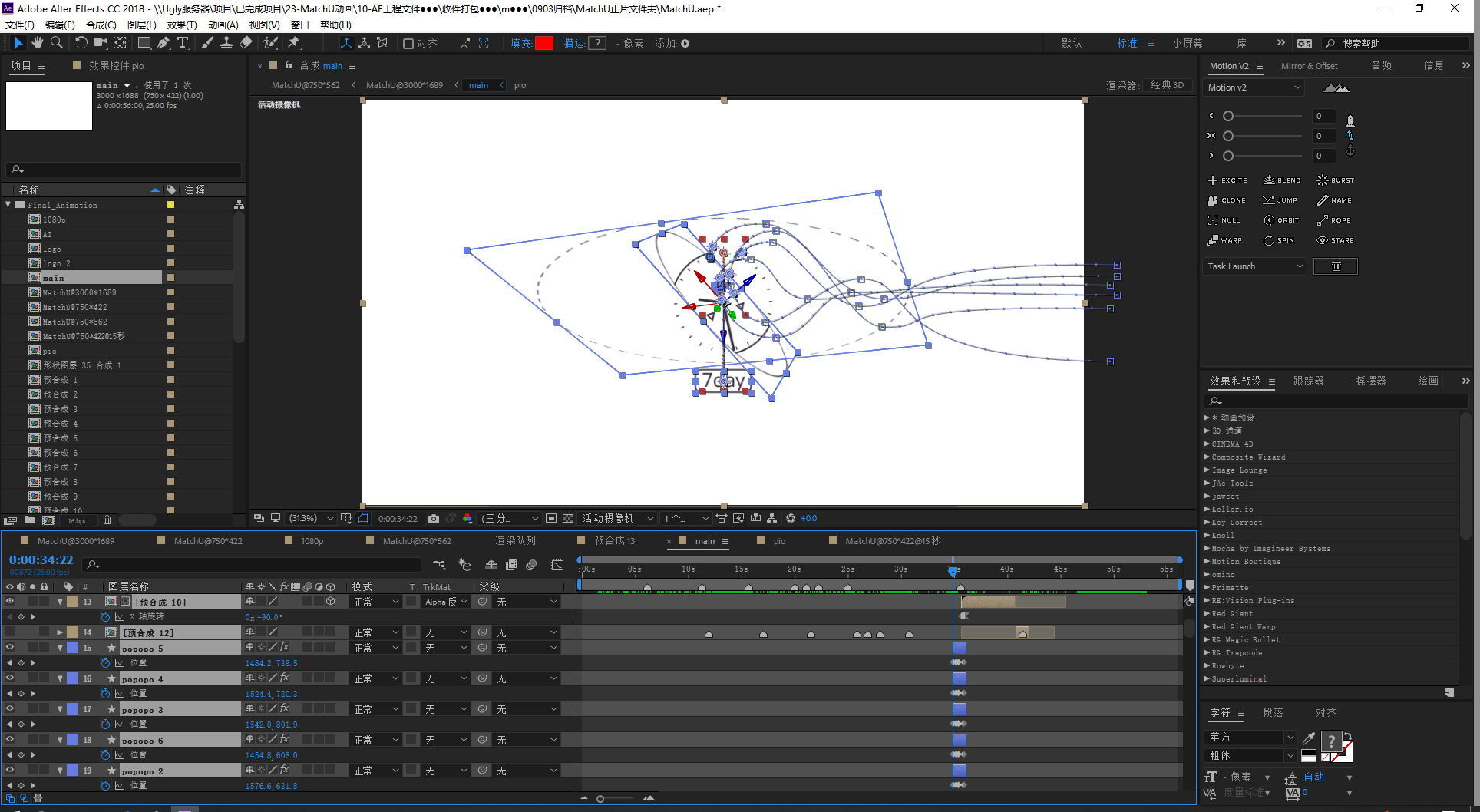Collapse the Final_Animation folder

[8, 205]
